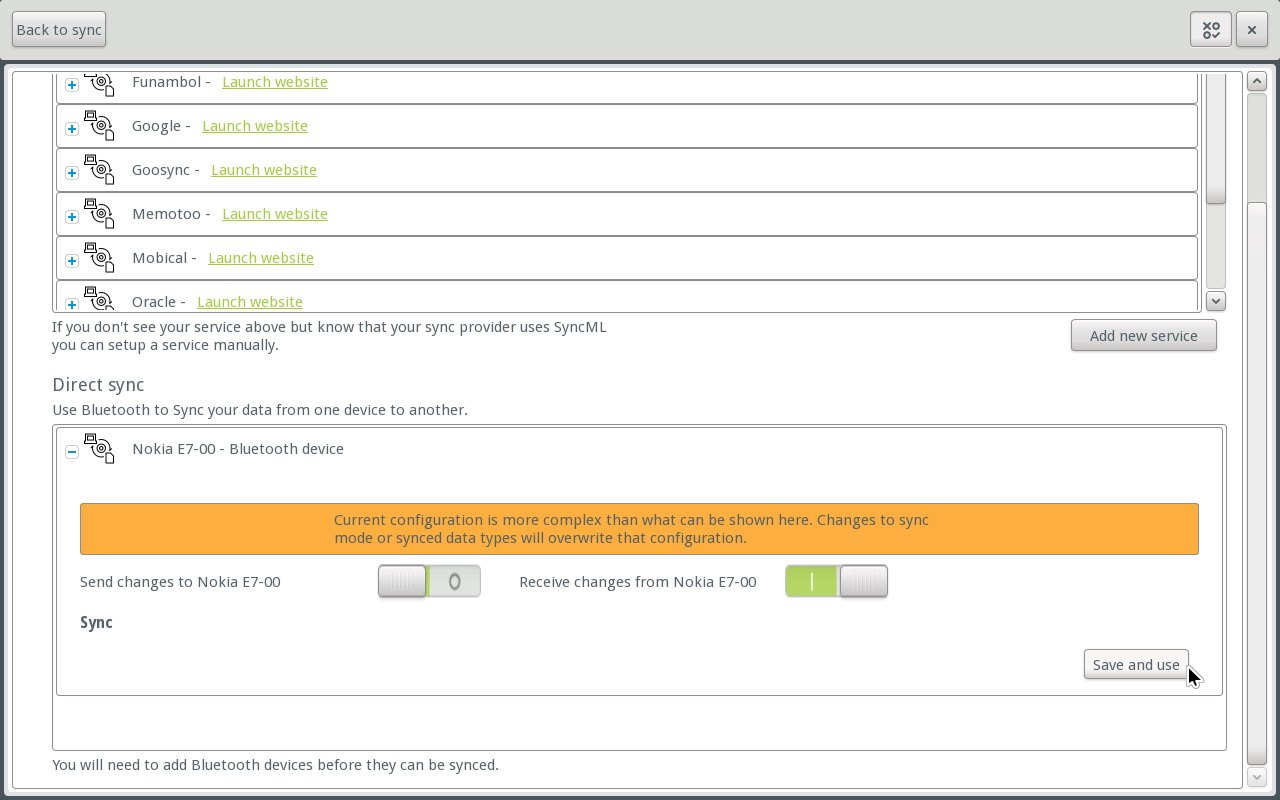Click the Google sync service icon
The height and width of the screenshot is (800, 1280).
[99, 125]
